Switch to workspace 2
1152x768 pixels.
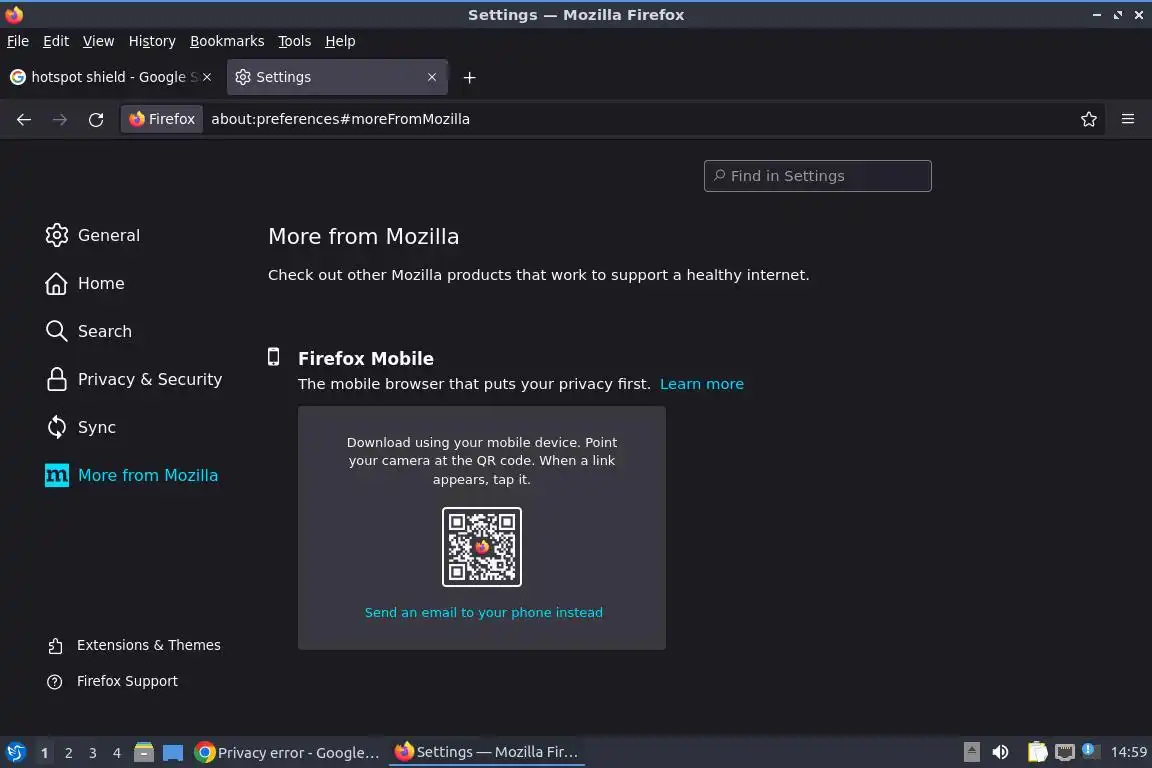pos(68,753)
